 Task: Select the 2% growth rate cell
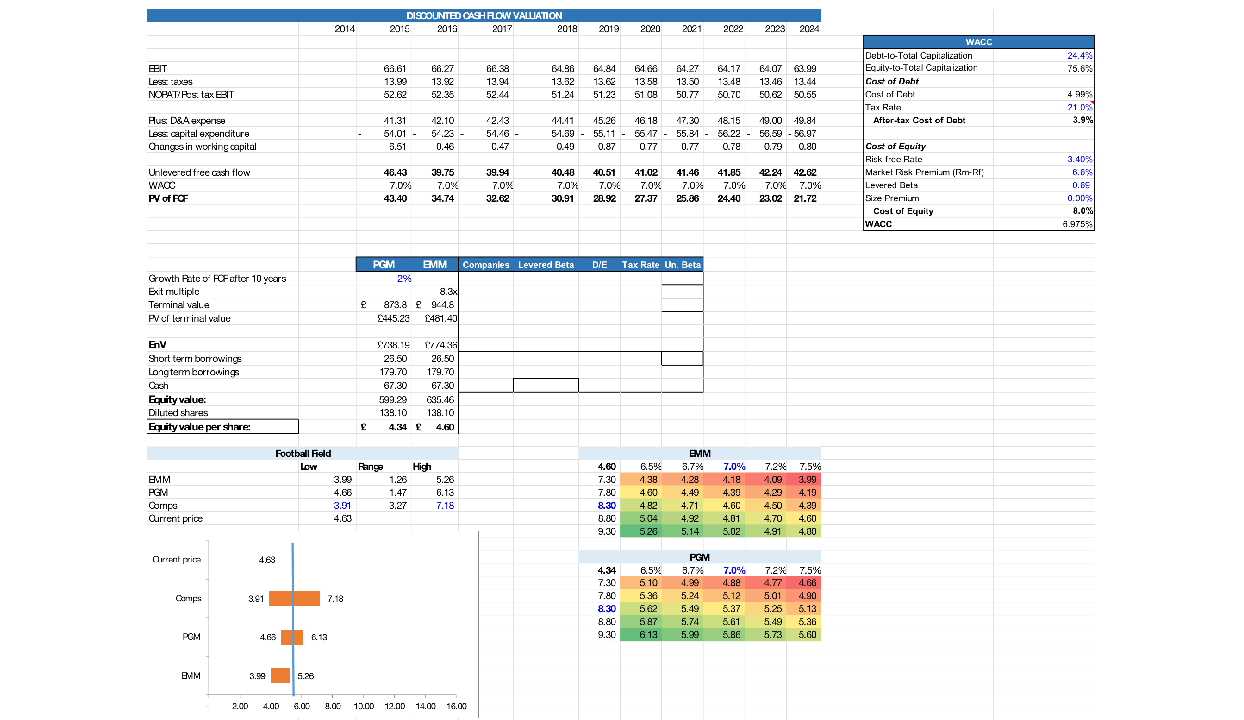404,279
